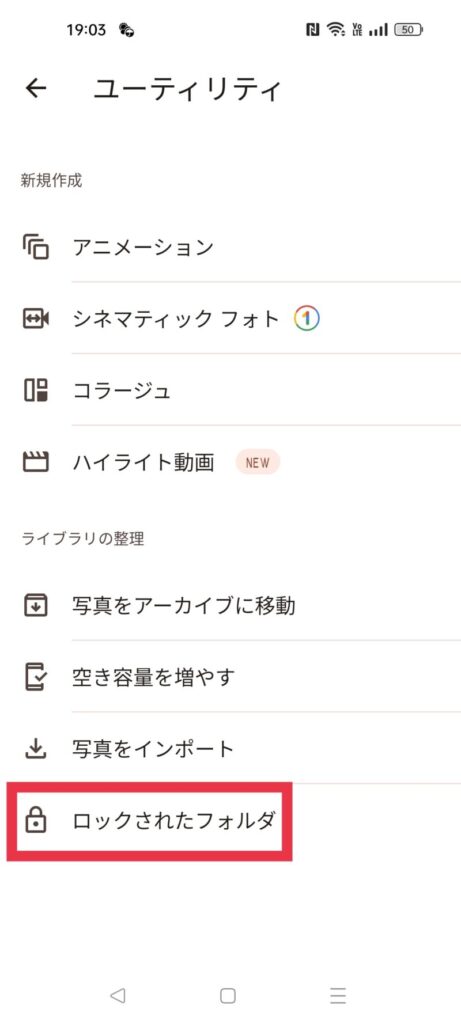Viewport: 461px width, 1024px height.
Task: Tap the archive box icon
Action: pyautogui.click(x=36, y=605)
